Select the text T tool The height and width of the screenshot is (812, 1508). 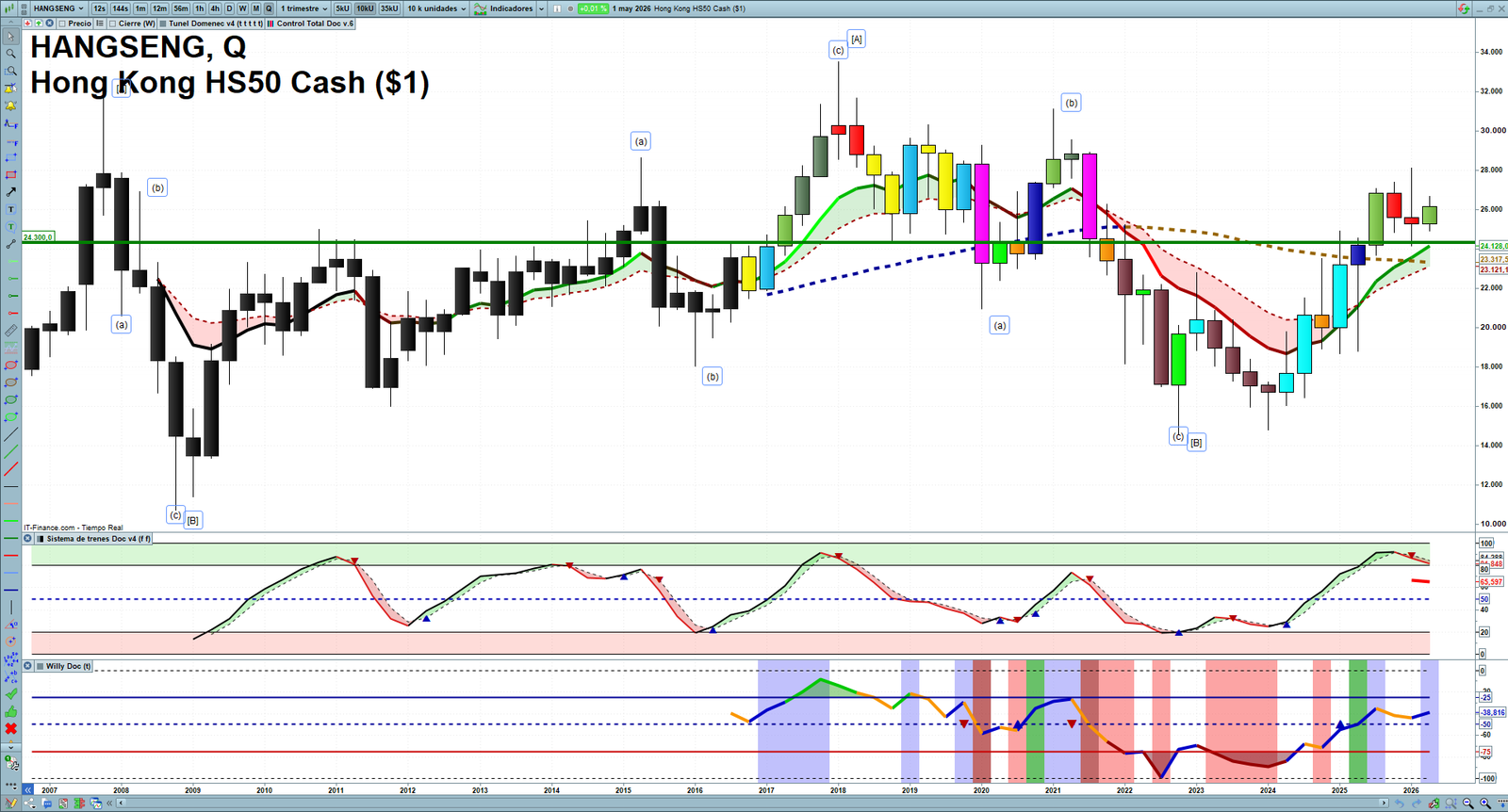pos(10,209)
